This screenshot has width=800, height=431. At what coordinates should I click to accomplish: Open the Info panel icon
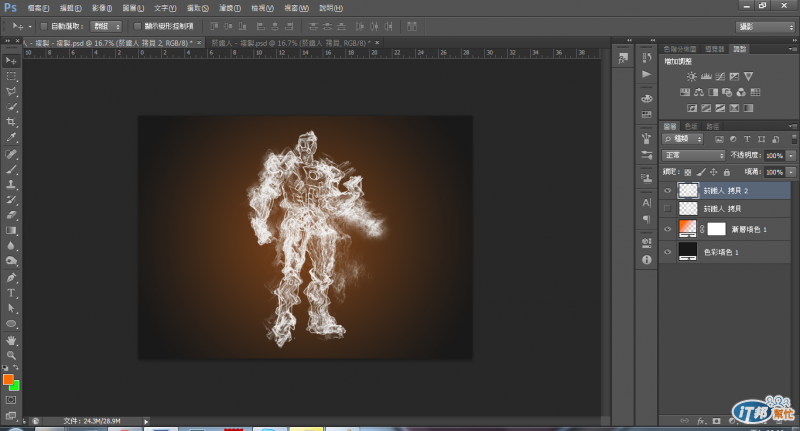tap(646, 259)
